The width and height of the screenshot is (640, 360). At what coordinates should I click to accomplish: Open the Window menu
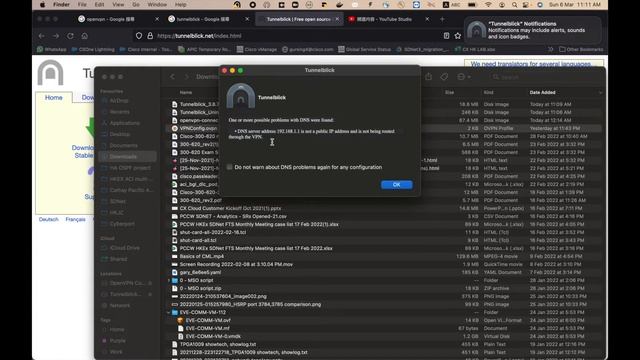[157, 4]
